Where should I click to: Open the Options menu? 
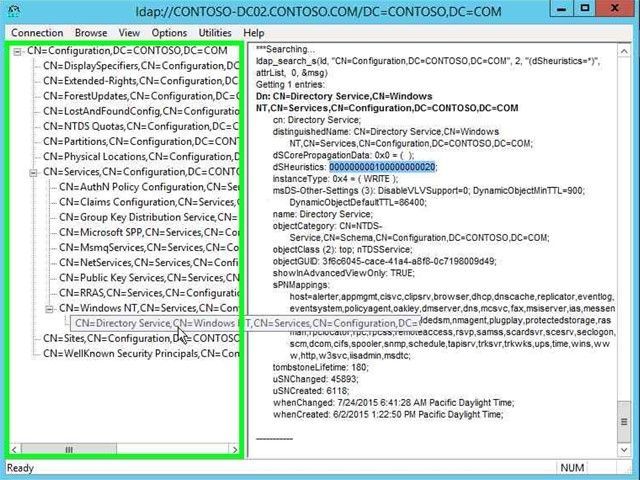point(169,33)
